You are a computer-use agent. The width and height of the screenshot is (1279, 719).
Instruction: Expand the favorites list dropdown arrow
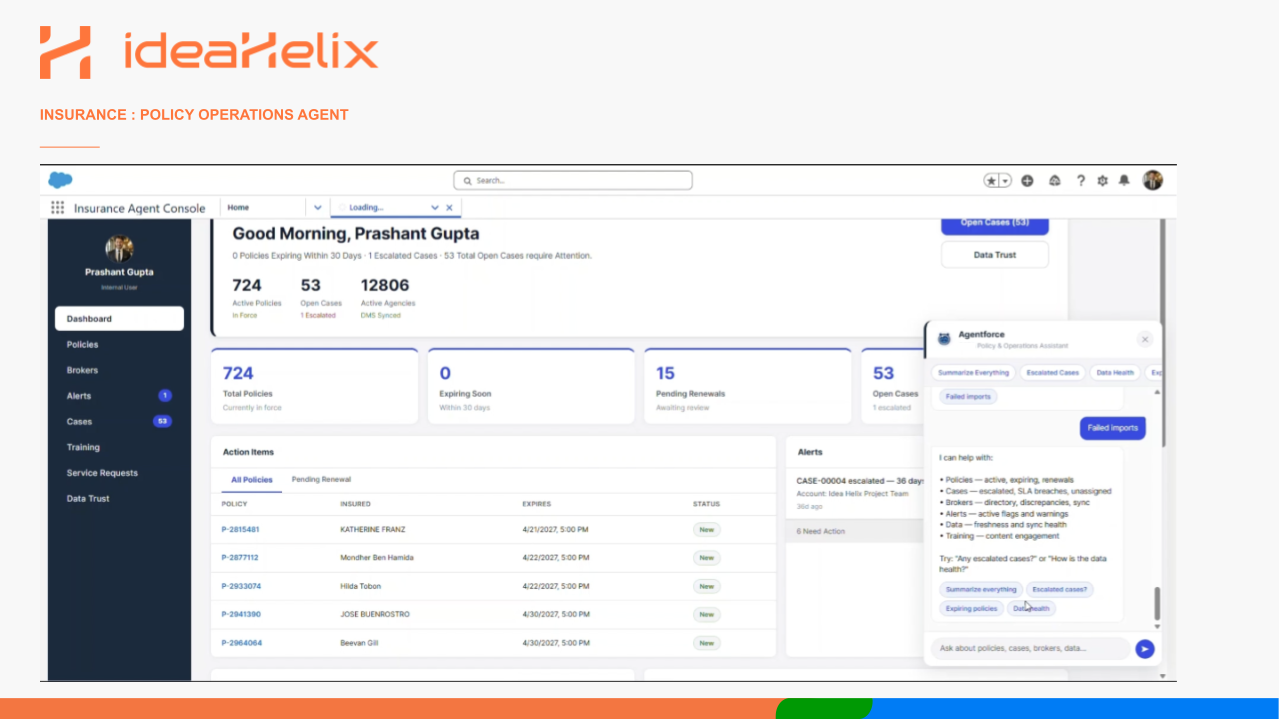(1005, 180)
